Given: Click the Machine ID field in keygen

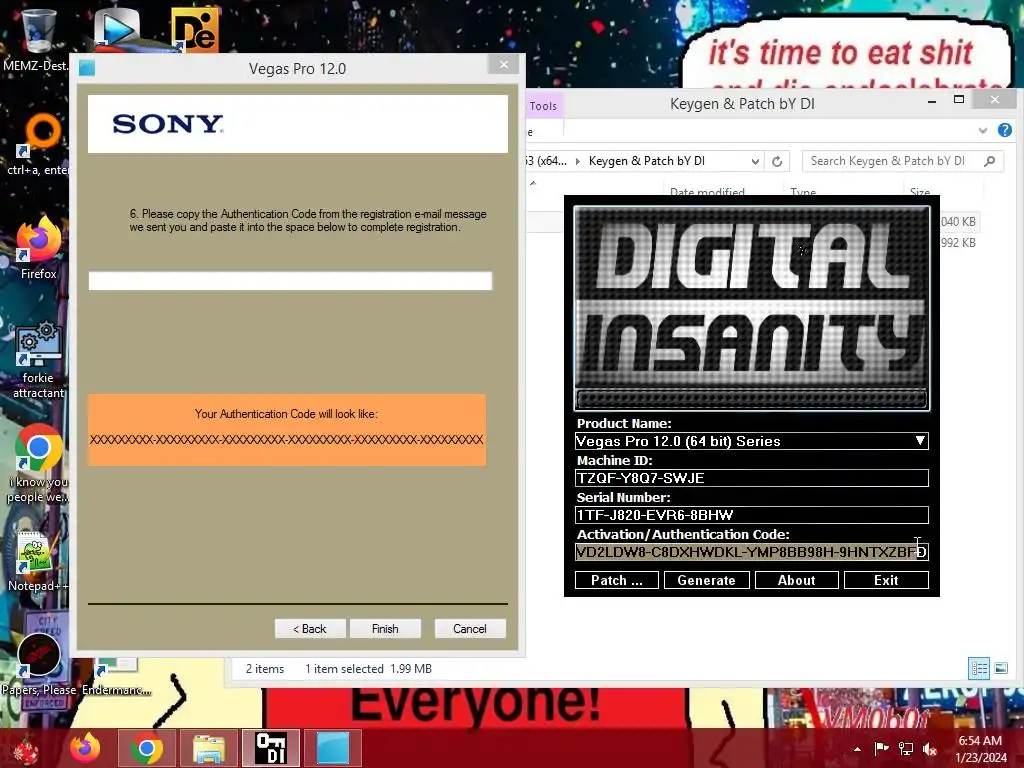Looking at the screenshot, I should tap(751, 478).
